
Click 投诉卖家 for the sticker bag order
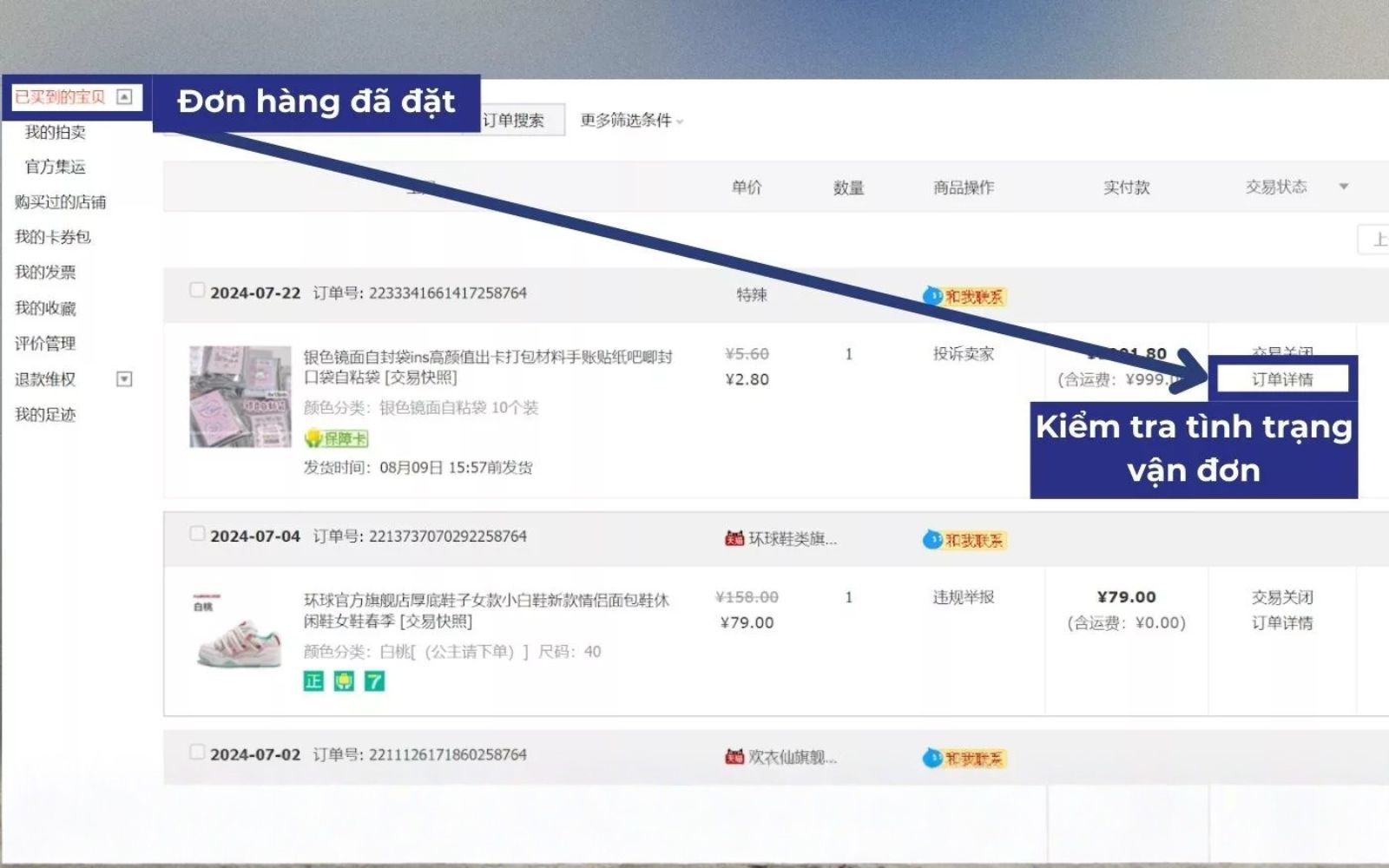click(964, 353)
